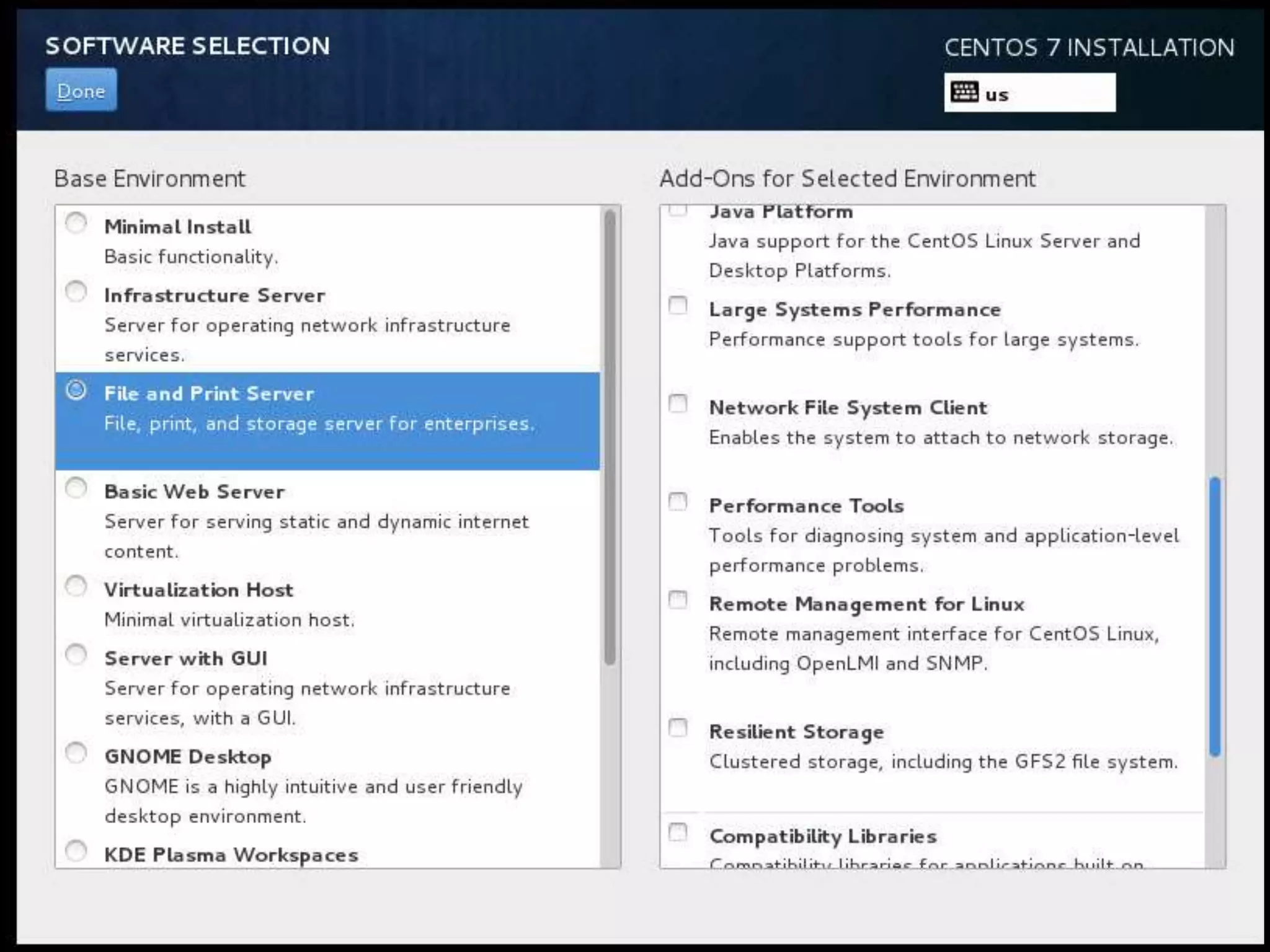This screenshot has width=1270, height=952.
Task: Choose GNOME Desktop radio option
Action: pos(76,753)
